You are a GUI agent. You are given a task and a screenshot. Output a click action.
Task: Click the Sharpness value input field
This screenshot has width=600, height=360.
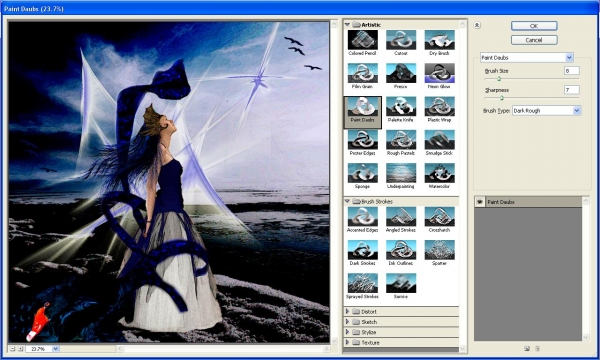(572, 90)
